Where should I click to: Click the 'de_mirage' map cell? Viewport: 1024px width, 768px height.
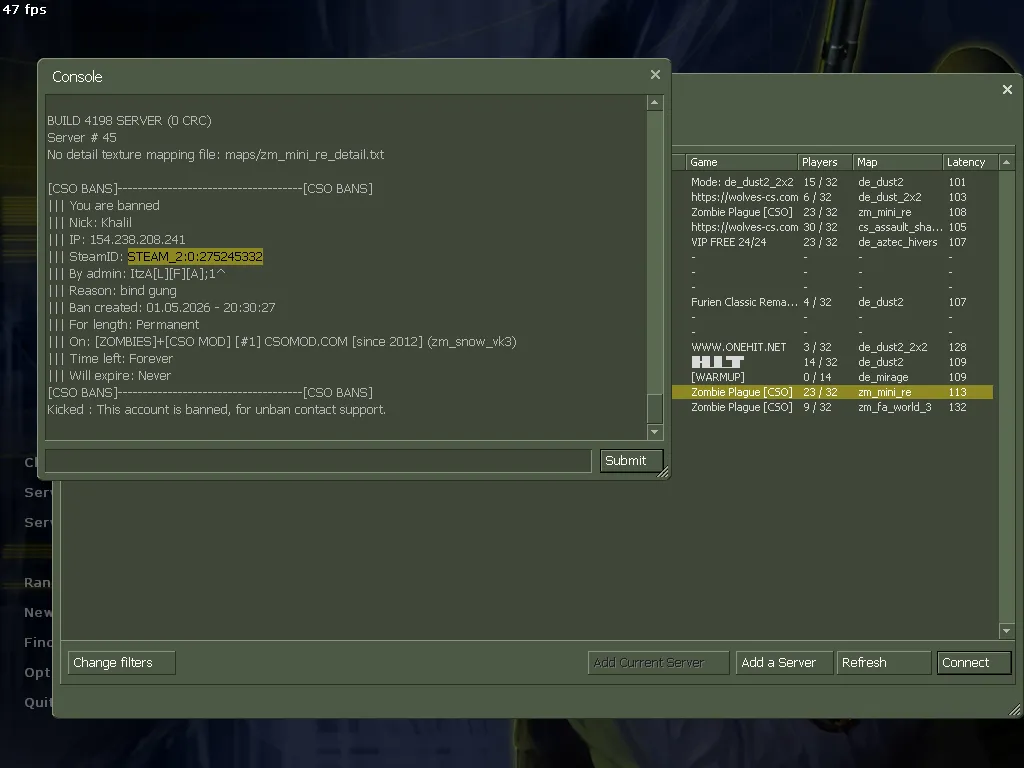coord(883,377)
